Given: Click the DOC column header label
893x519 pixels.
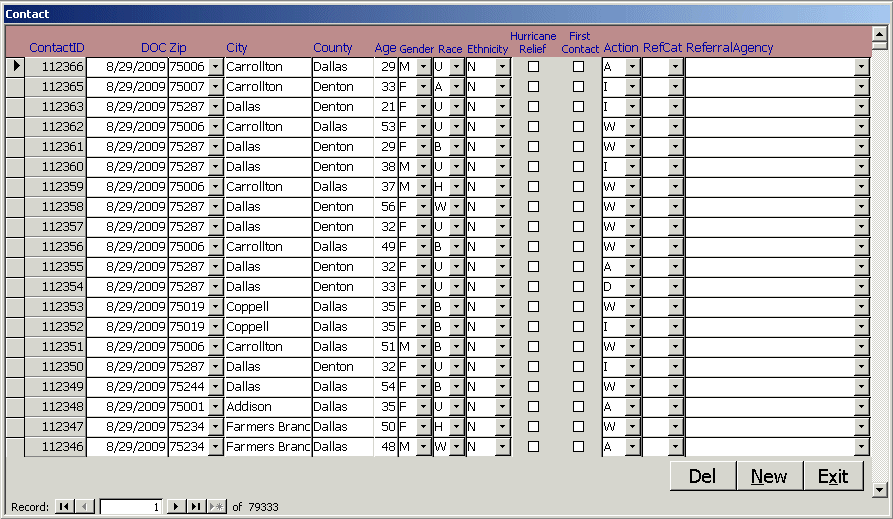Looking at the screenshot, I should coord(154,48).
